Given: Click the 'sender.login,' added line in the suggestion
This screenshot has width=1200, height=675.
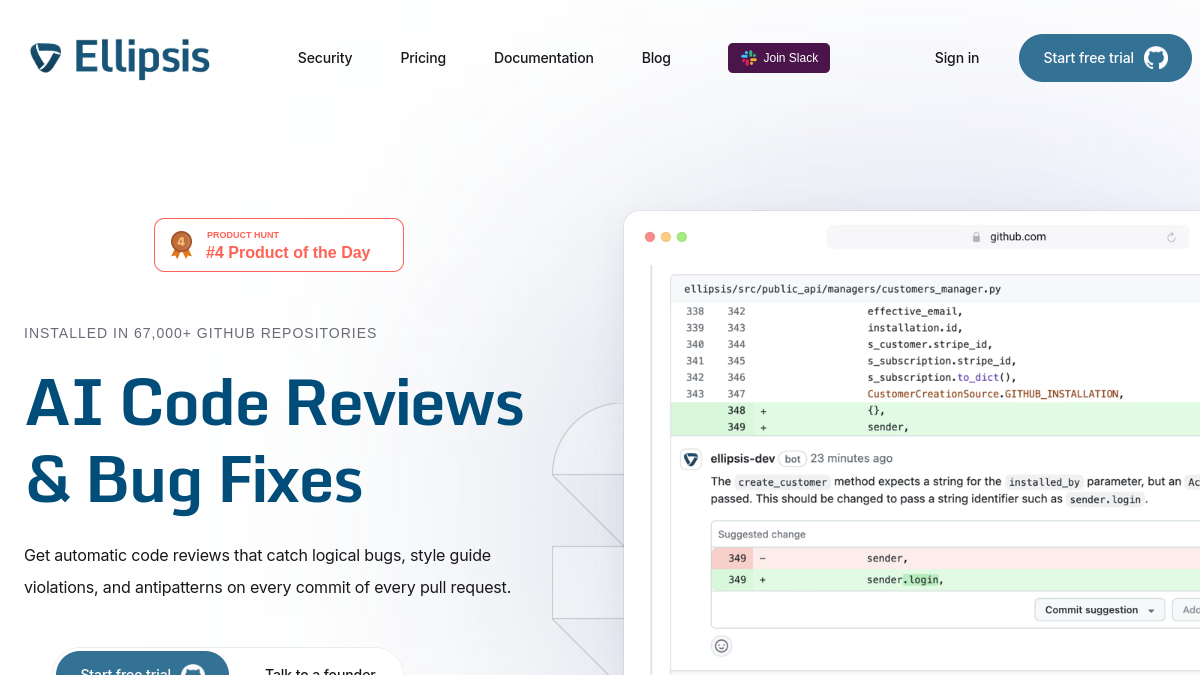Looking at the screenshot, I should click(955, 580).
